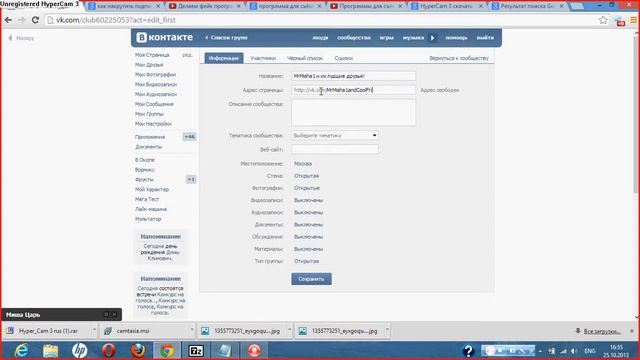
Task: Change the Фотографии setting Открытые
Action: (307, 188)
